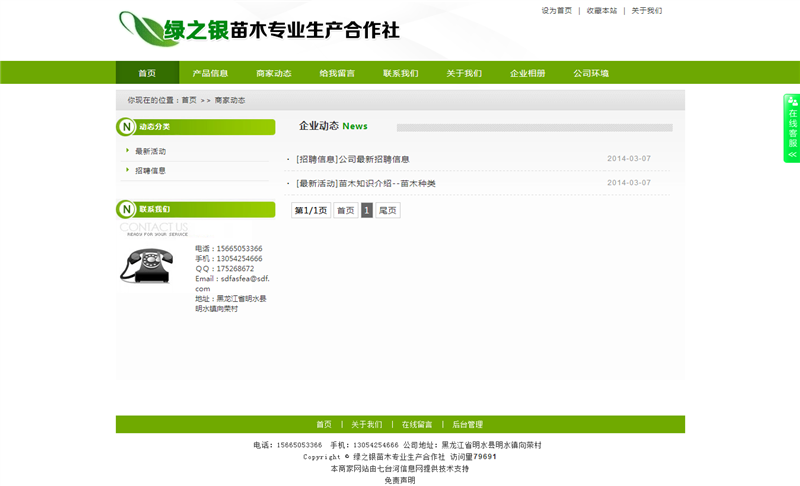Open 首页 in the green navigation bar
The image size is (800, 486).
tap(147, 73)
